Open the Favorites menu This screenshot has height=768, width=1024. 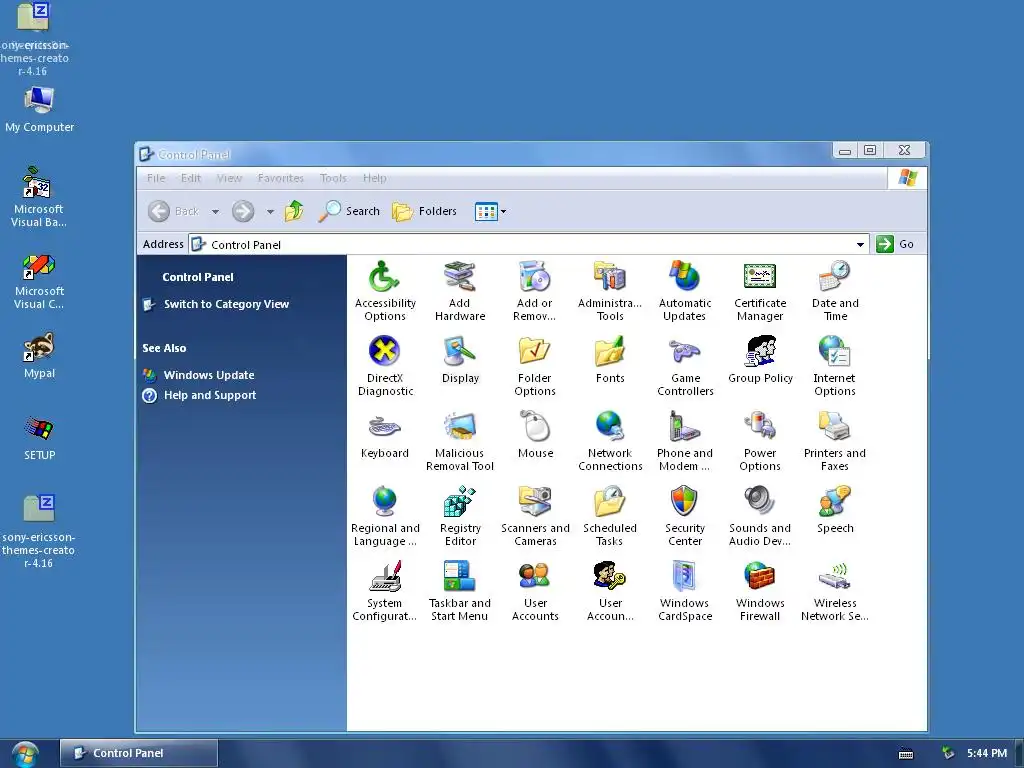click(281, 178)
